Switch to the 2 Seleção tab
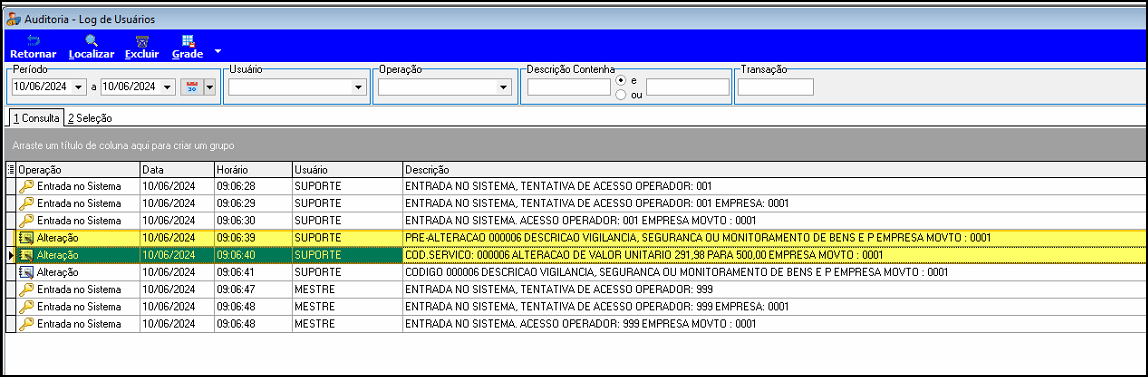The height and width of the screenshot is (377, 1148). tap(89, 118)
